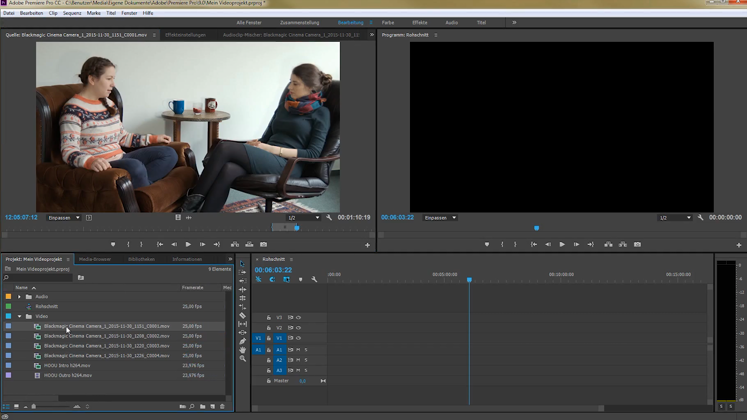Play the clip in the source monitor
This screenshot has width=747, height=420.
[x=188, y=244]
